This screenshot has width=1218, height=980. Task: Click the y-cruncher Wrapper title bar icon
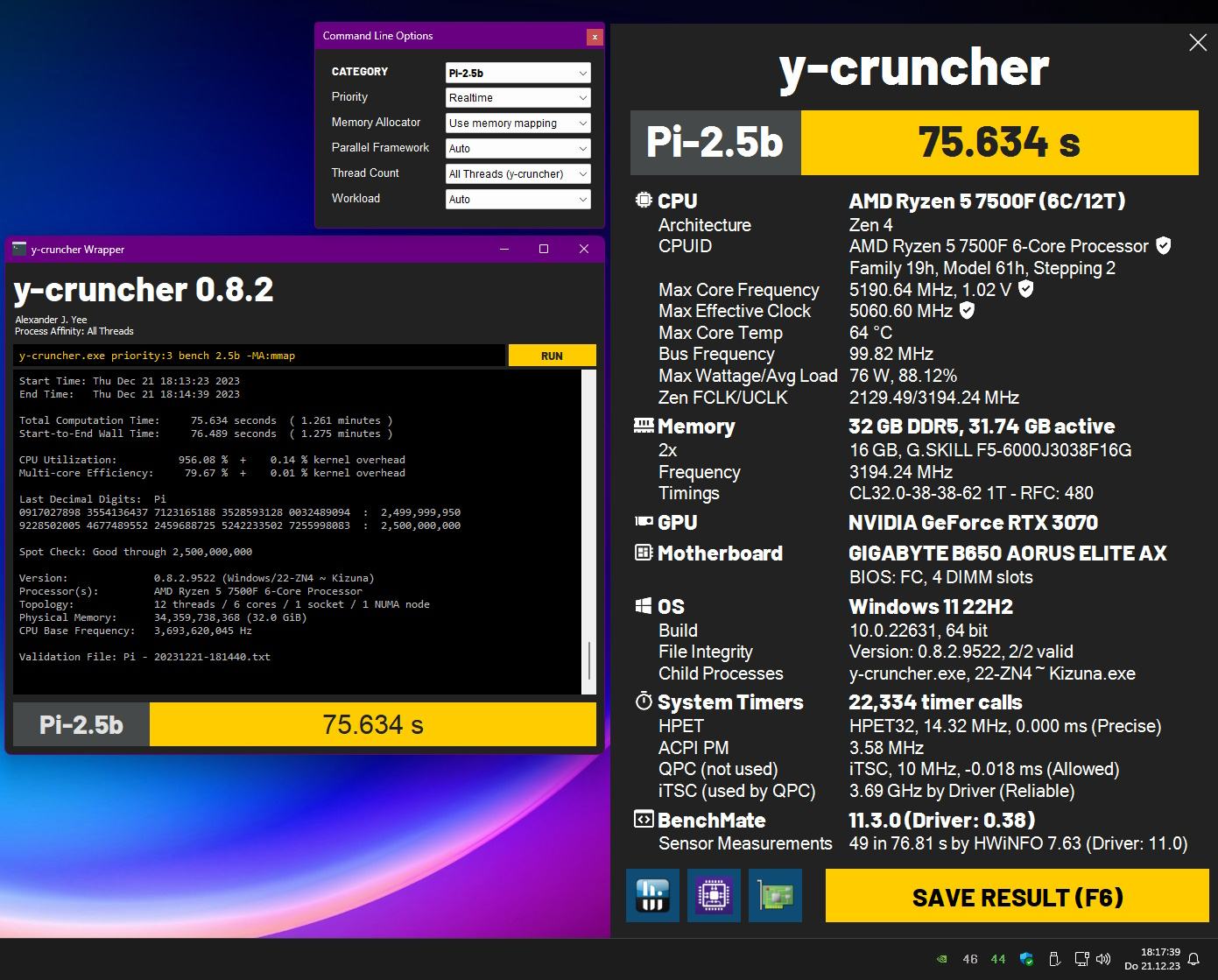[19, 249]
